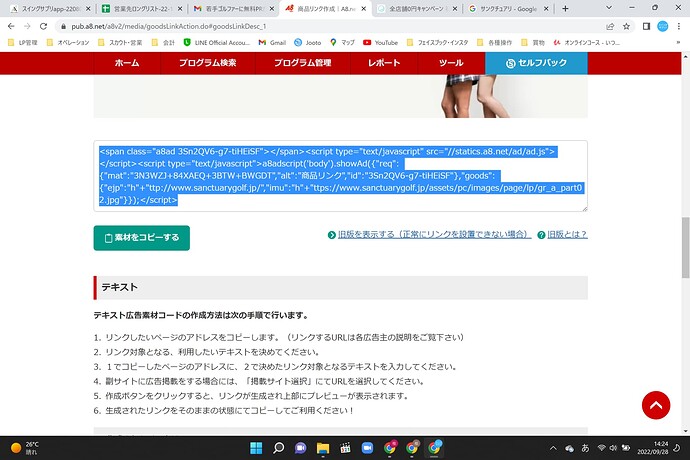Show hidden system tray icons chevron
690x460 pixels.
[553, 448]
